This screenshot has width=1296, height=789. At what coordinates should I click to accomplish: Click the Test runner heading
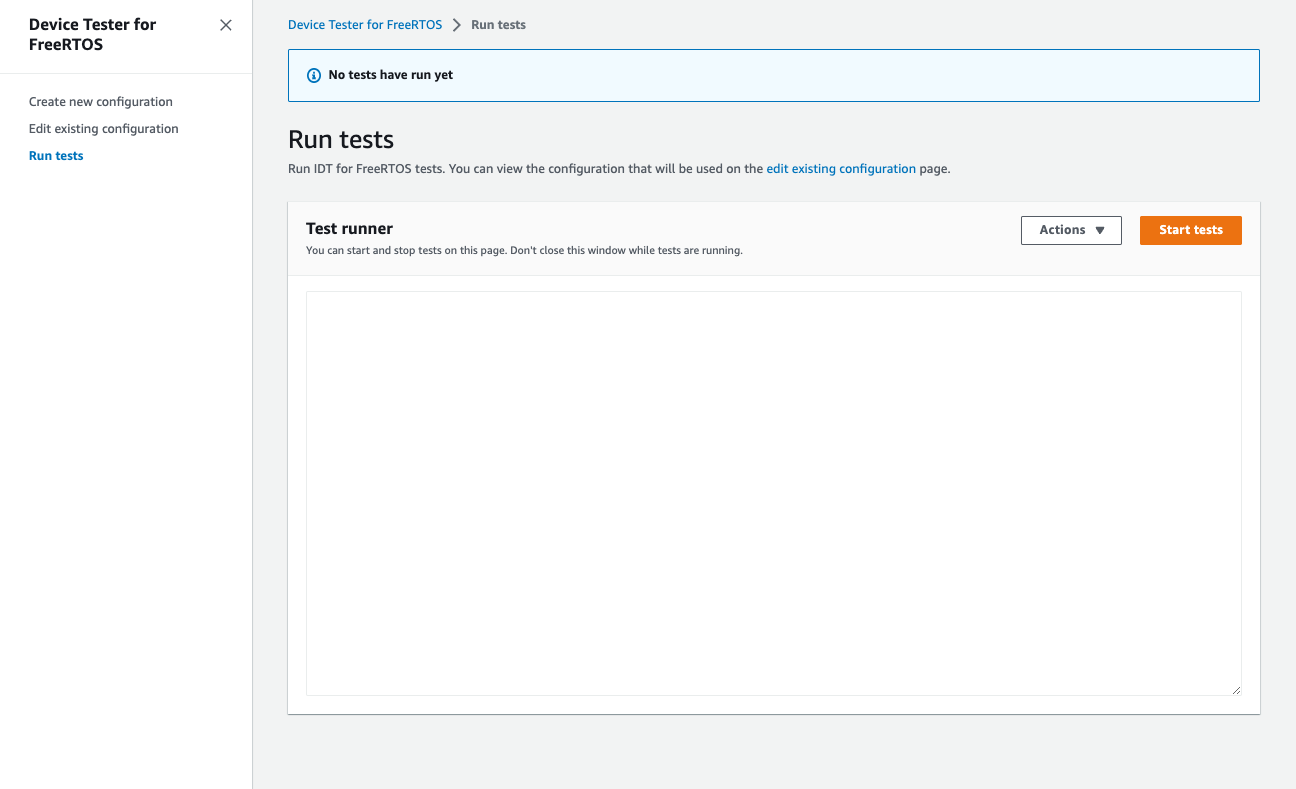[349, 228]
